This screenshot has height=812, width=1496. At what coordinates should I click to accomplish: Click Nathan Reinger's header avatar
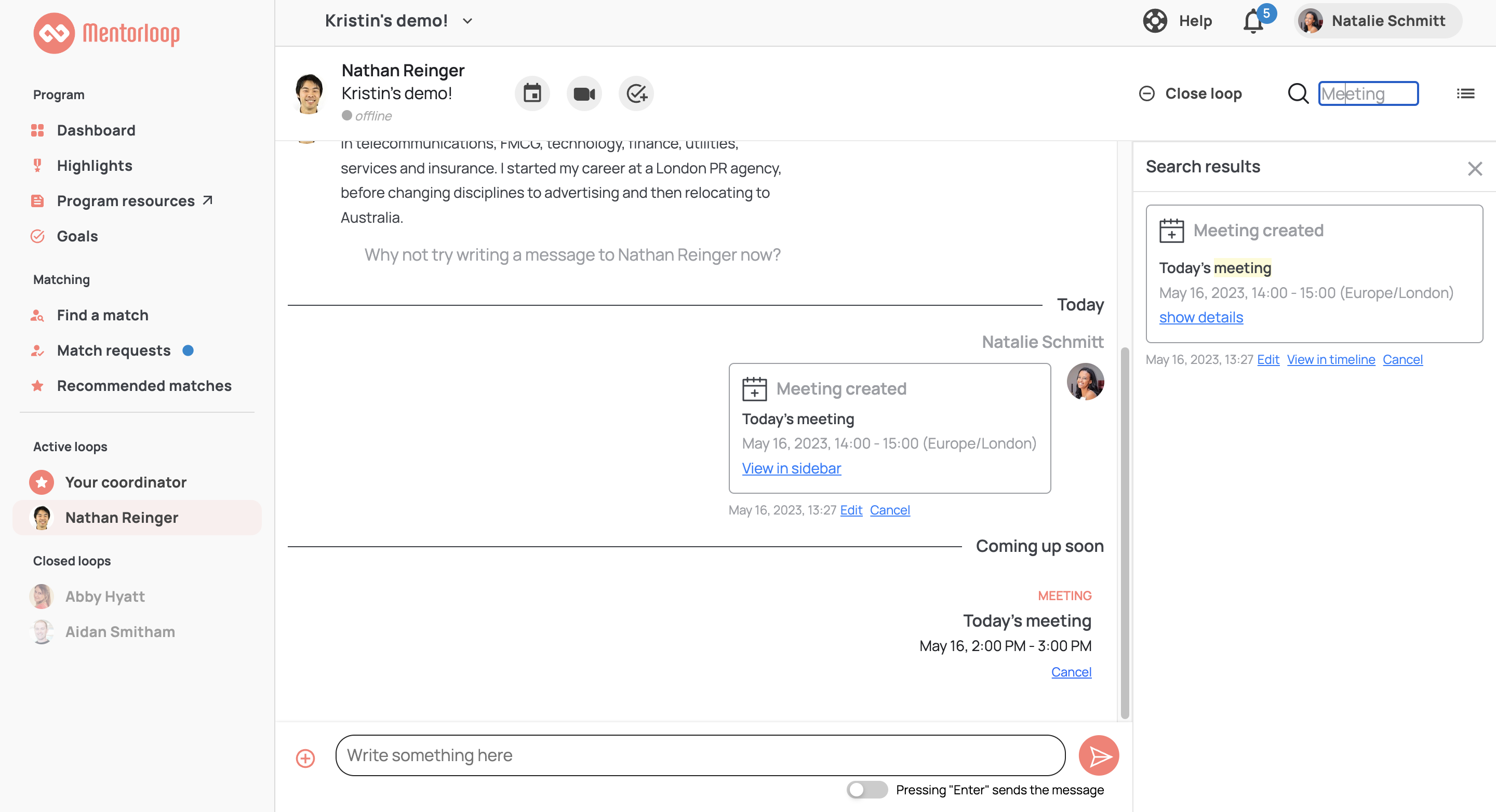(309, 93)
